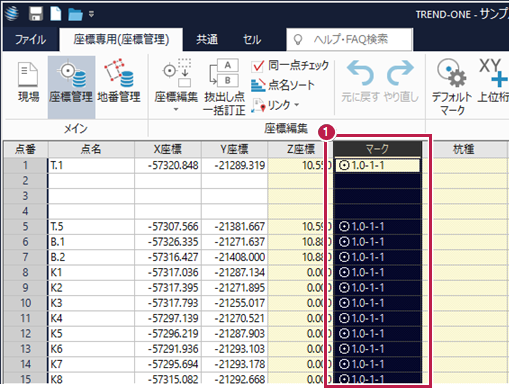Open デフォルトマーク settings
The height and width of the screenshot is (390, 509).
452,87
